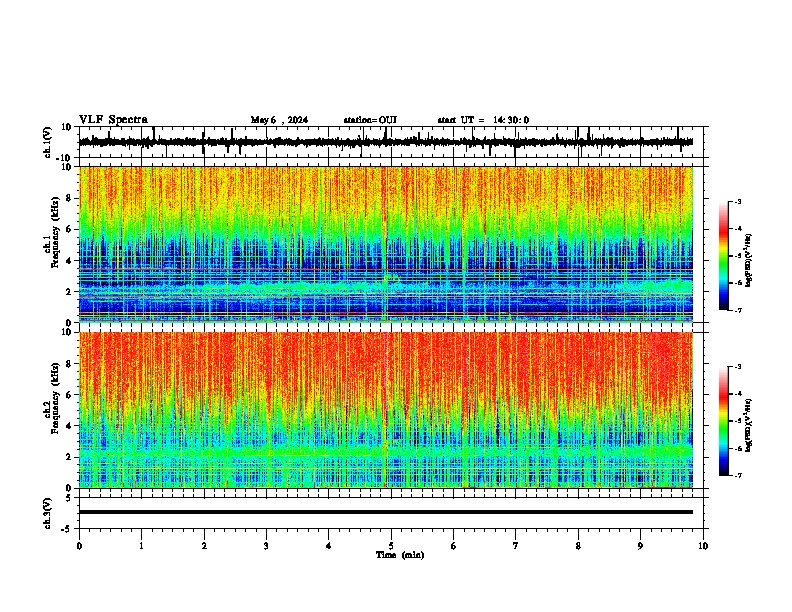
Task: Click inside the ch.2 frequency spectrogram
Action: click(386, 410)
